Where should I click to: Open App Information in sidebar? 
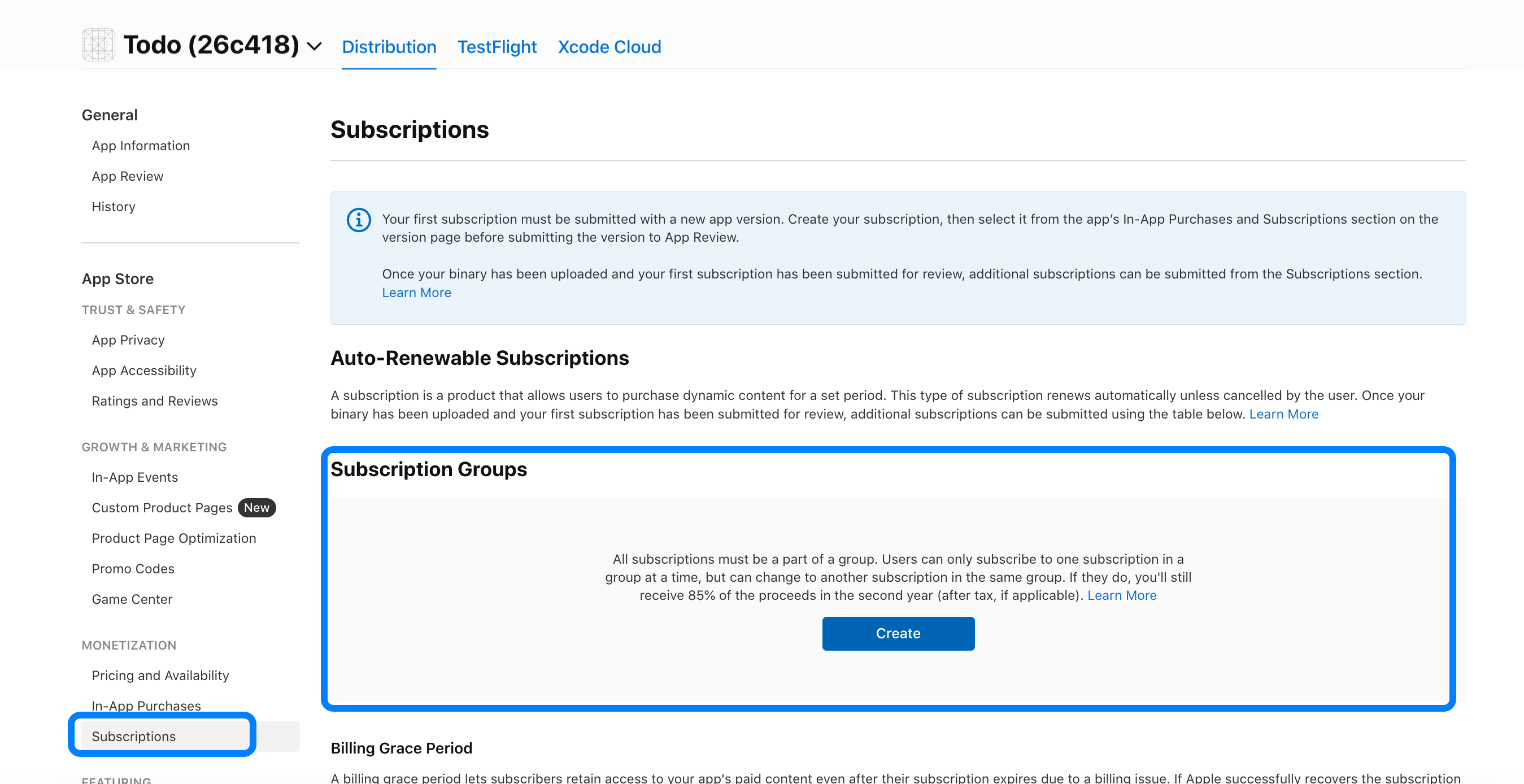140,146
